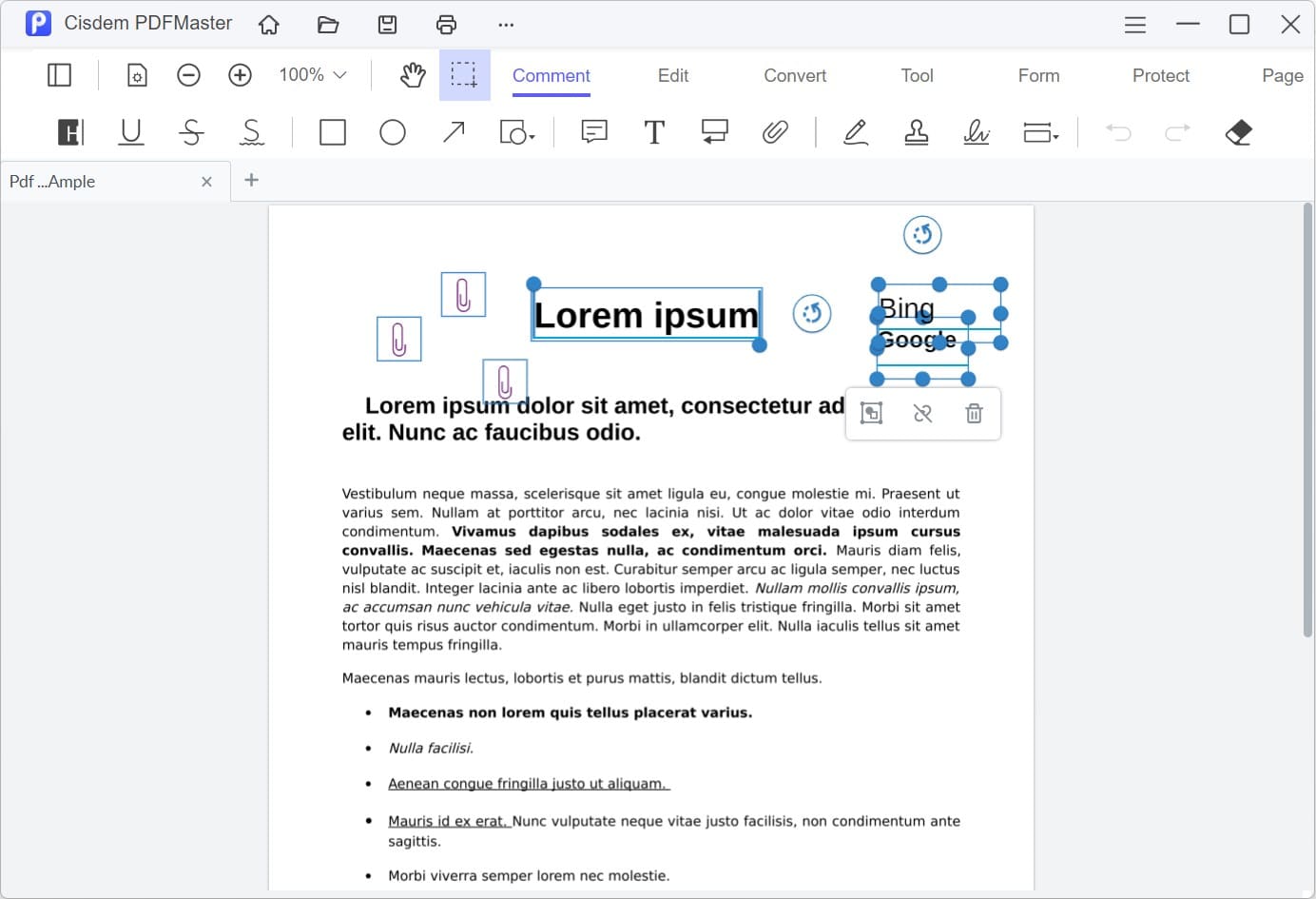
Task: Open the zoom level 100% dropdown
Action: (x=311, y=74)
